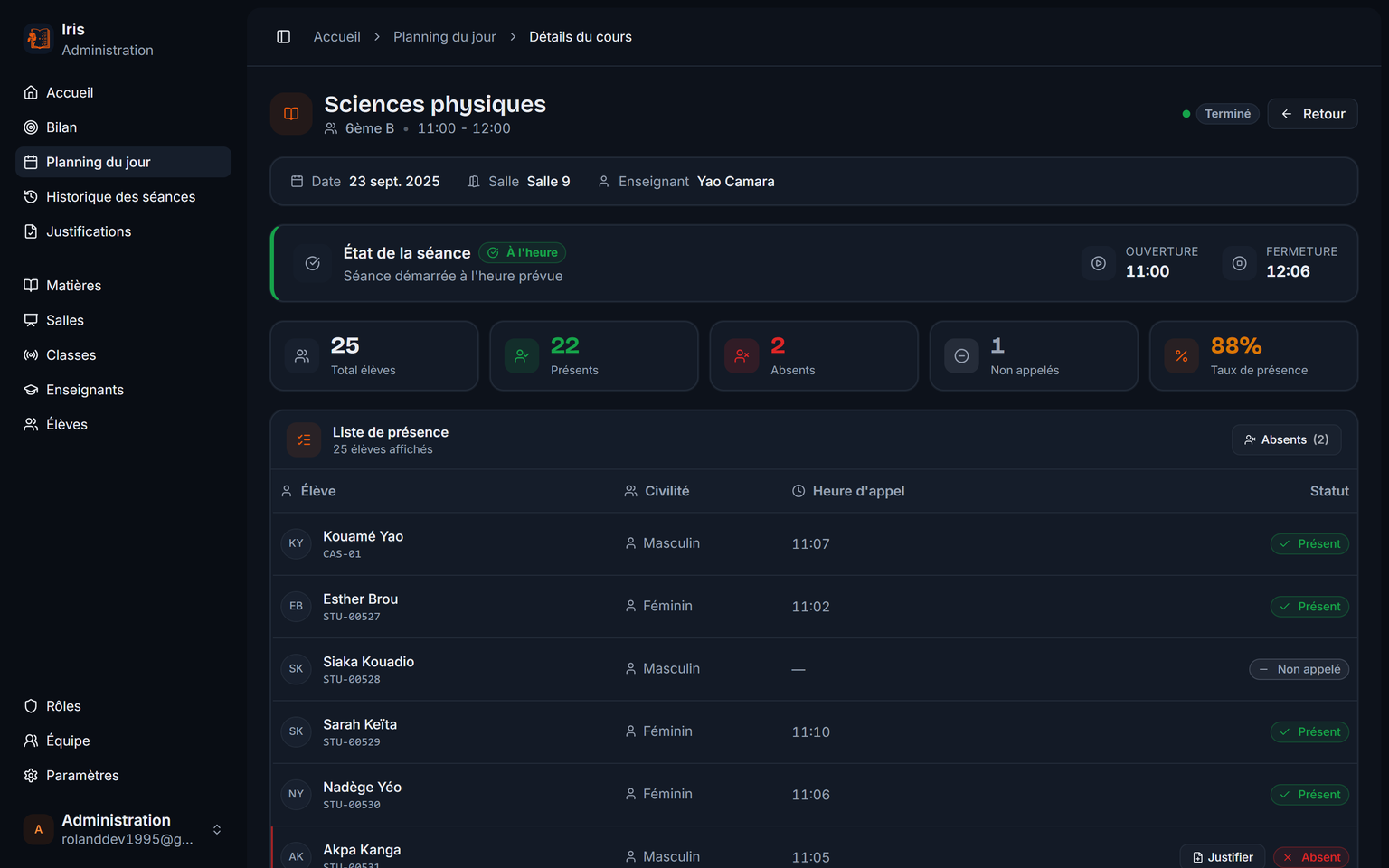
Task: Open Historique des séances
Action: [124, 197]
